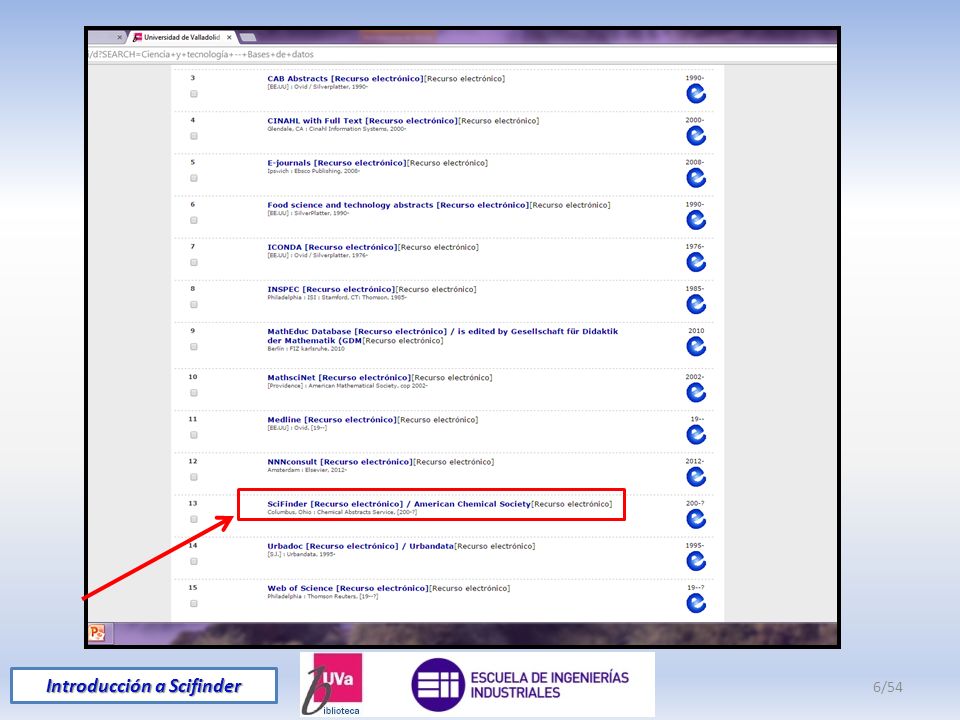This screenshot has width=960, height=720.
Task: Tick the checkbox for record 11 Medline
Action: point(193,435)
